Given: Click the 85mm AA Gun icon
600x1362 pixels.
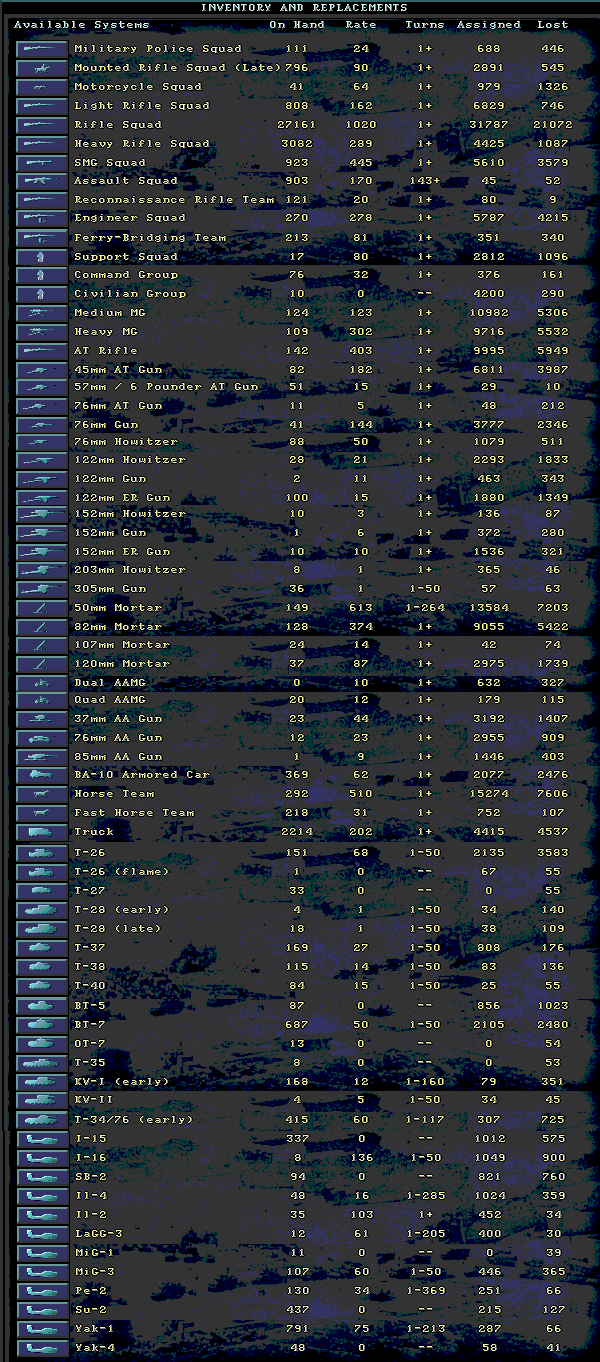Looking at the screenshot, I should click(x=41, y=756).
